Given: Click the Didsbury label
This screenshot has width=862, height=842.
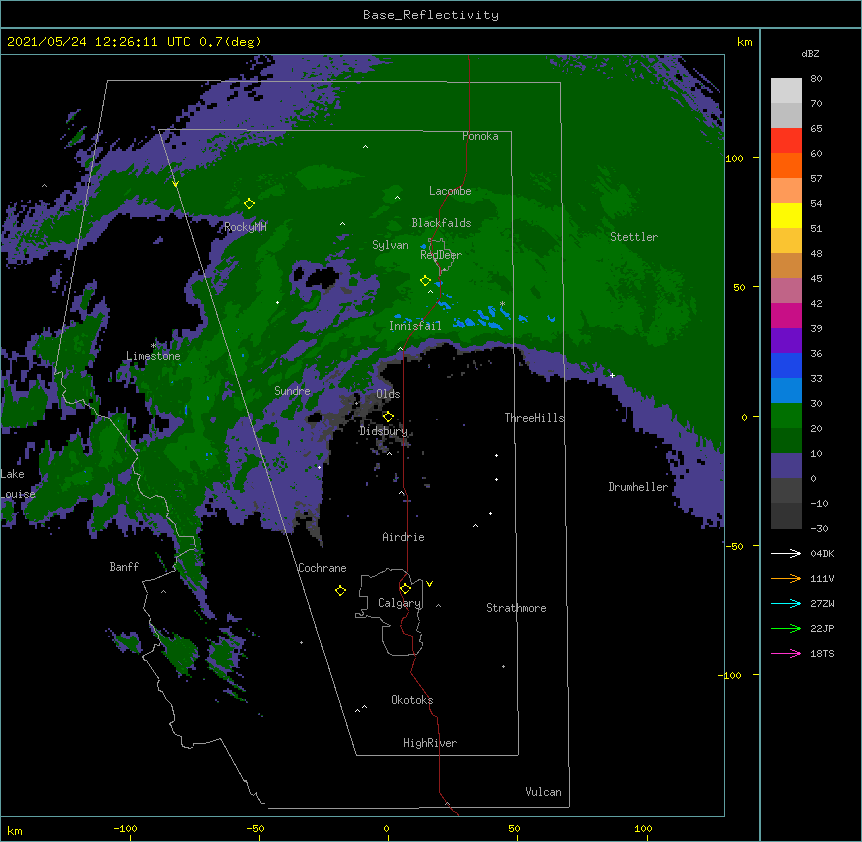Looking at the screenshot, I should tap(384, 431).
